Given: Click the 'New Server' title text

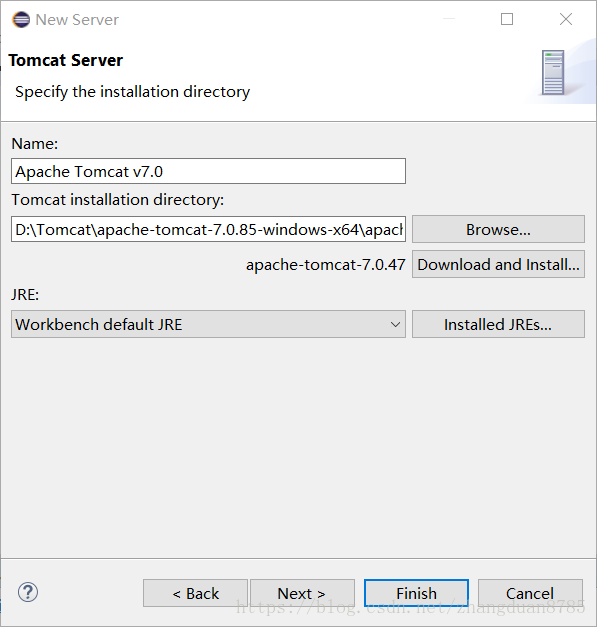Looking at the screenshot, I should (x=77, y=20).
